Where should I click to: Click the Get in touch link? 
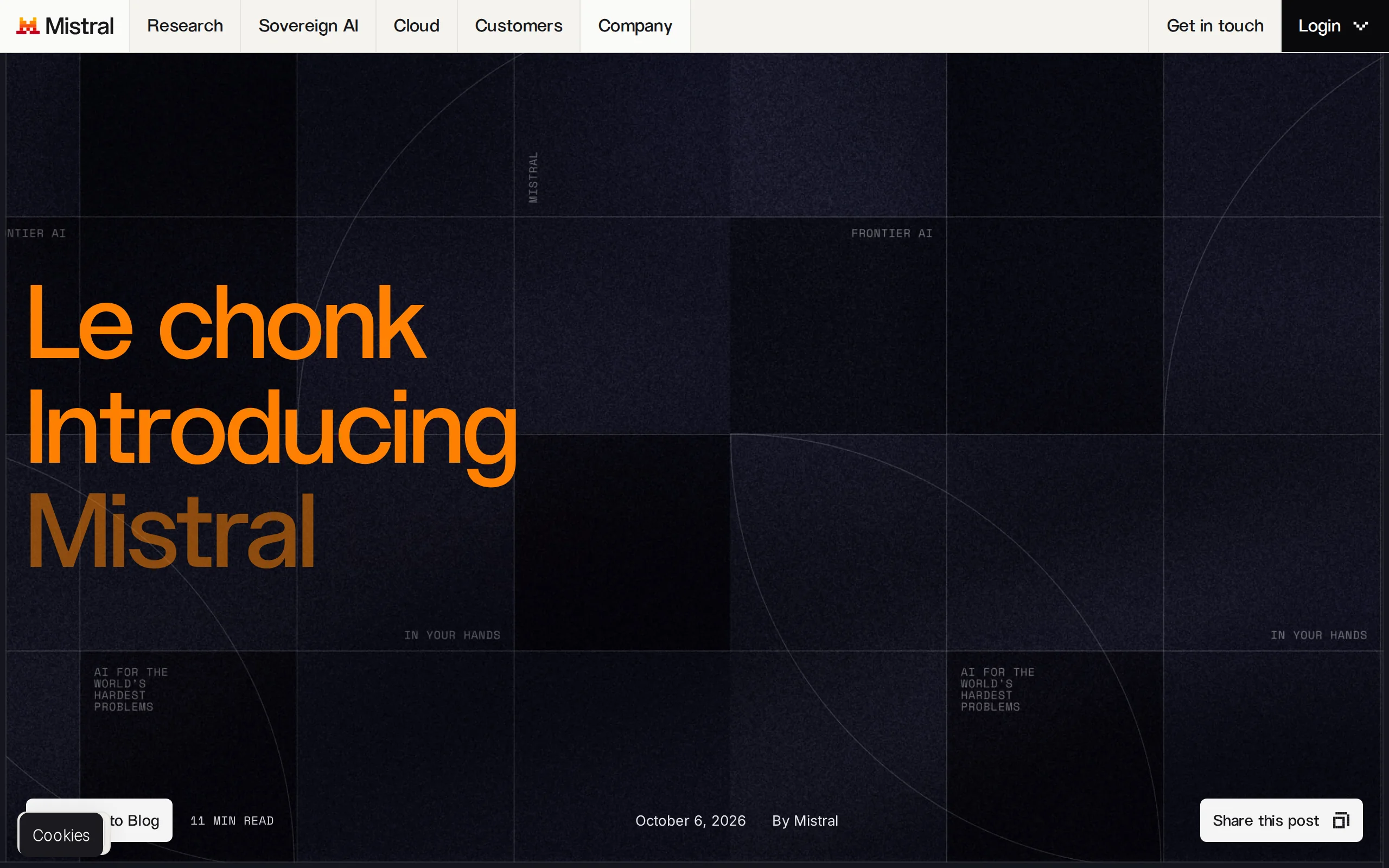(1215, 26)
